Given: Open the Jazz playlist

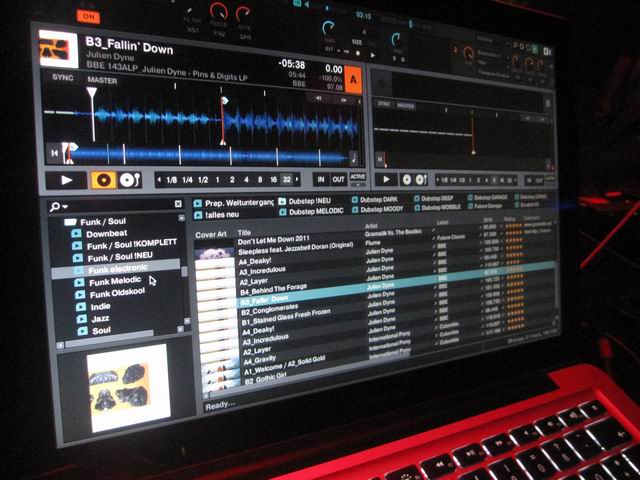Looking at the screenshot, I should [100, 319].
